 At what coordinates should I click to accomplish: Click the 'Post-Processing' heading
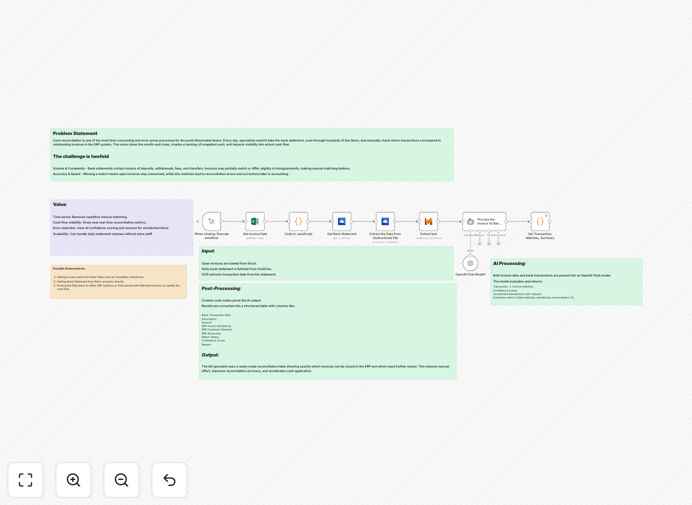coord(221,288)
